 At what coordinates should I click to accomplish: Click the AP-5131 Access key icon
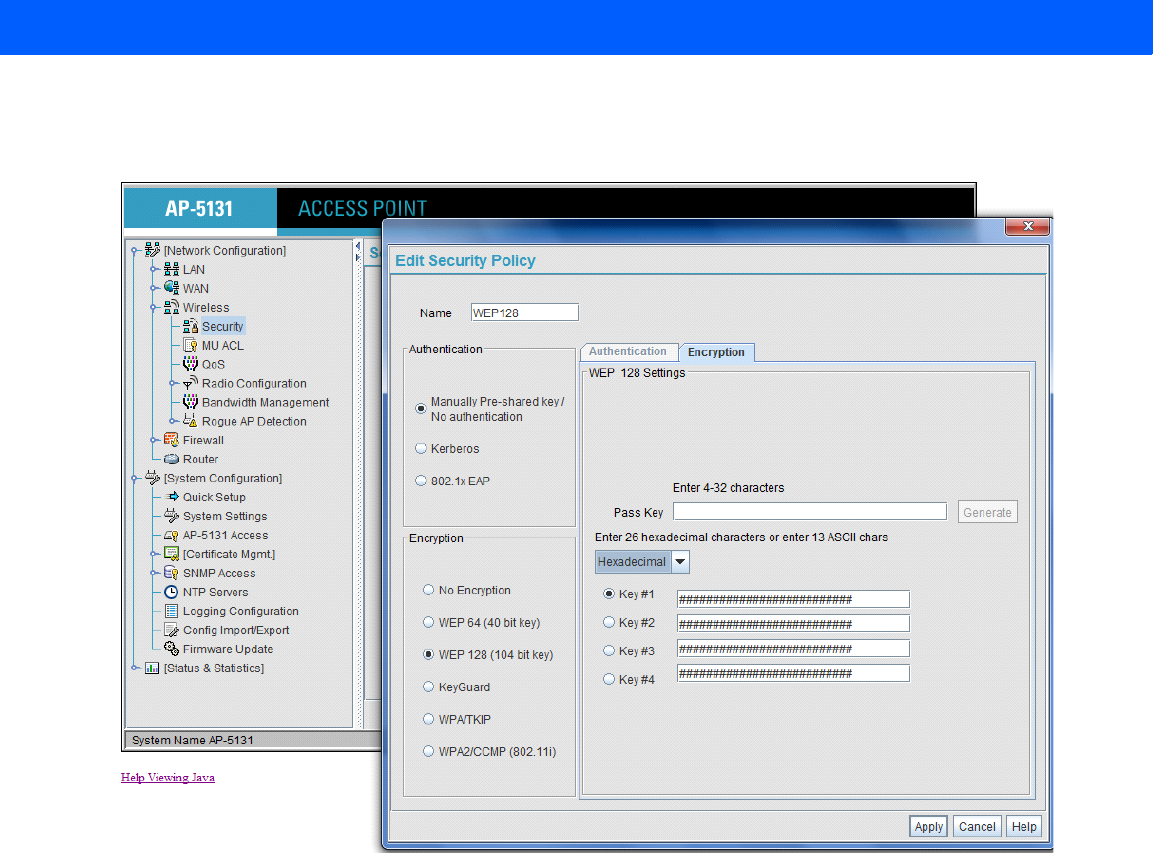click(171, 535)
